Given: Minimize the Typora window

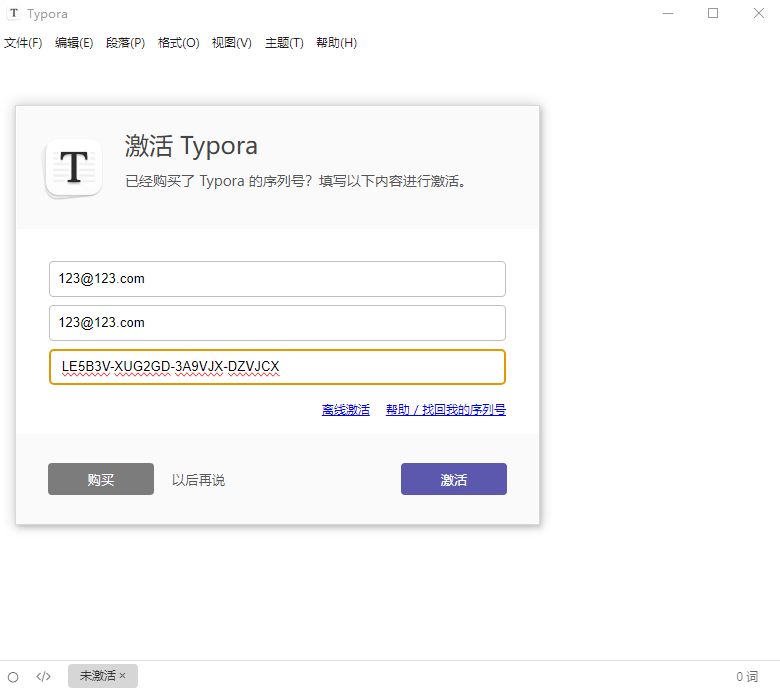Looking at the screenshot, I should point(668,13).
